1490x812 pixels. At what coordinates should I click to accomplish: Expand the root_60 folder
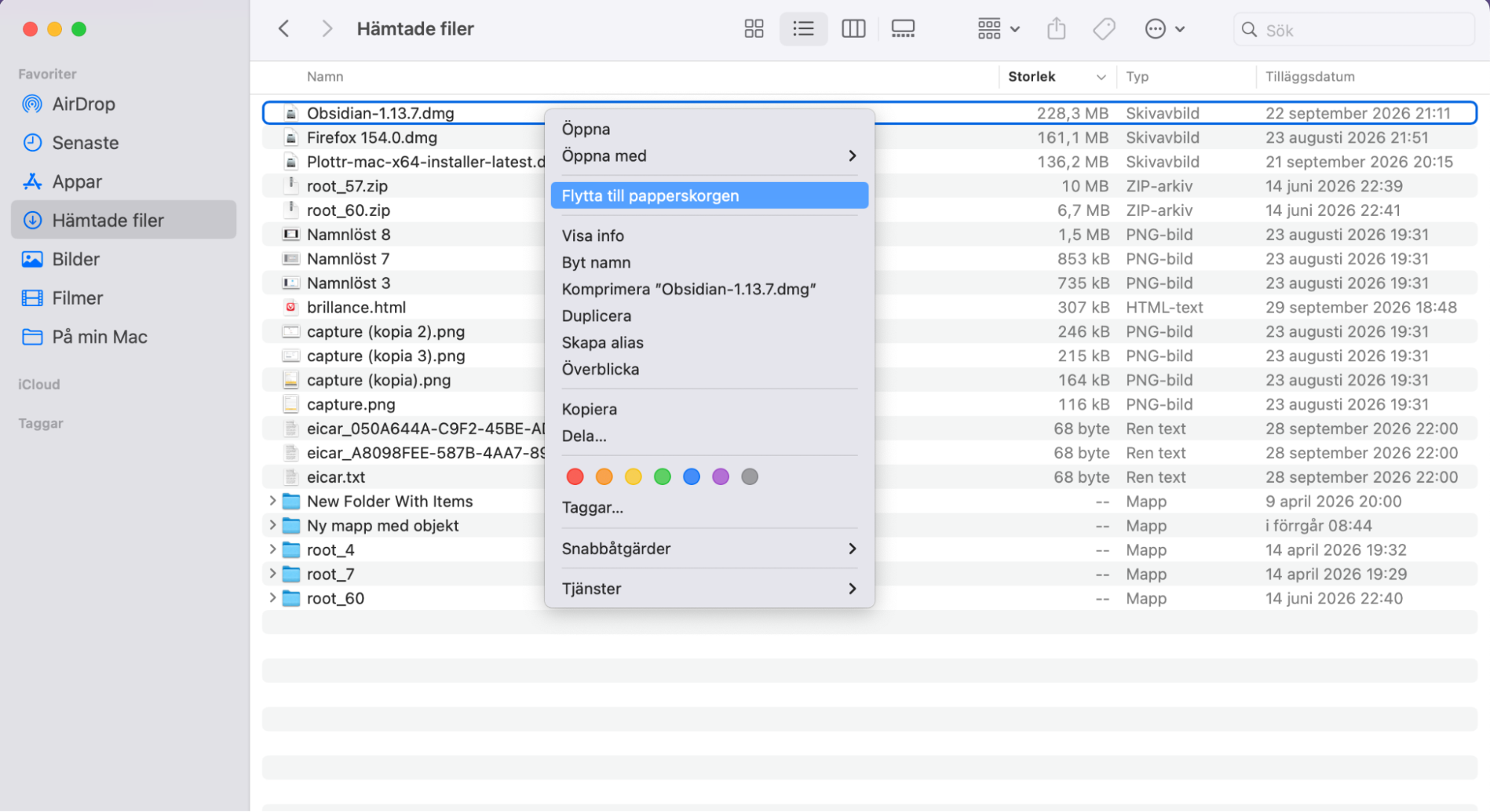coord(272,598)
